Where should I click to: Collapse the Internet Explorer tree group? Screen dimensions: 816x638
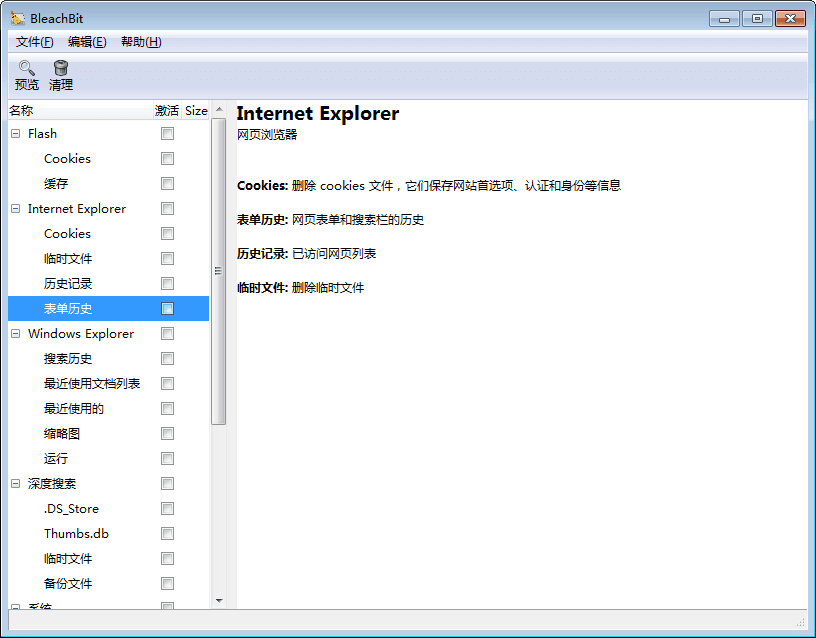point(16,209)
